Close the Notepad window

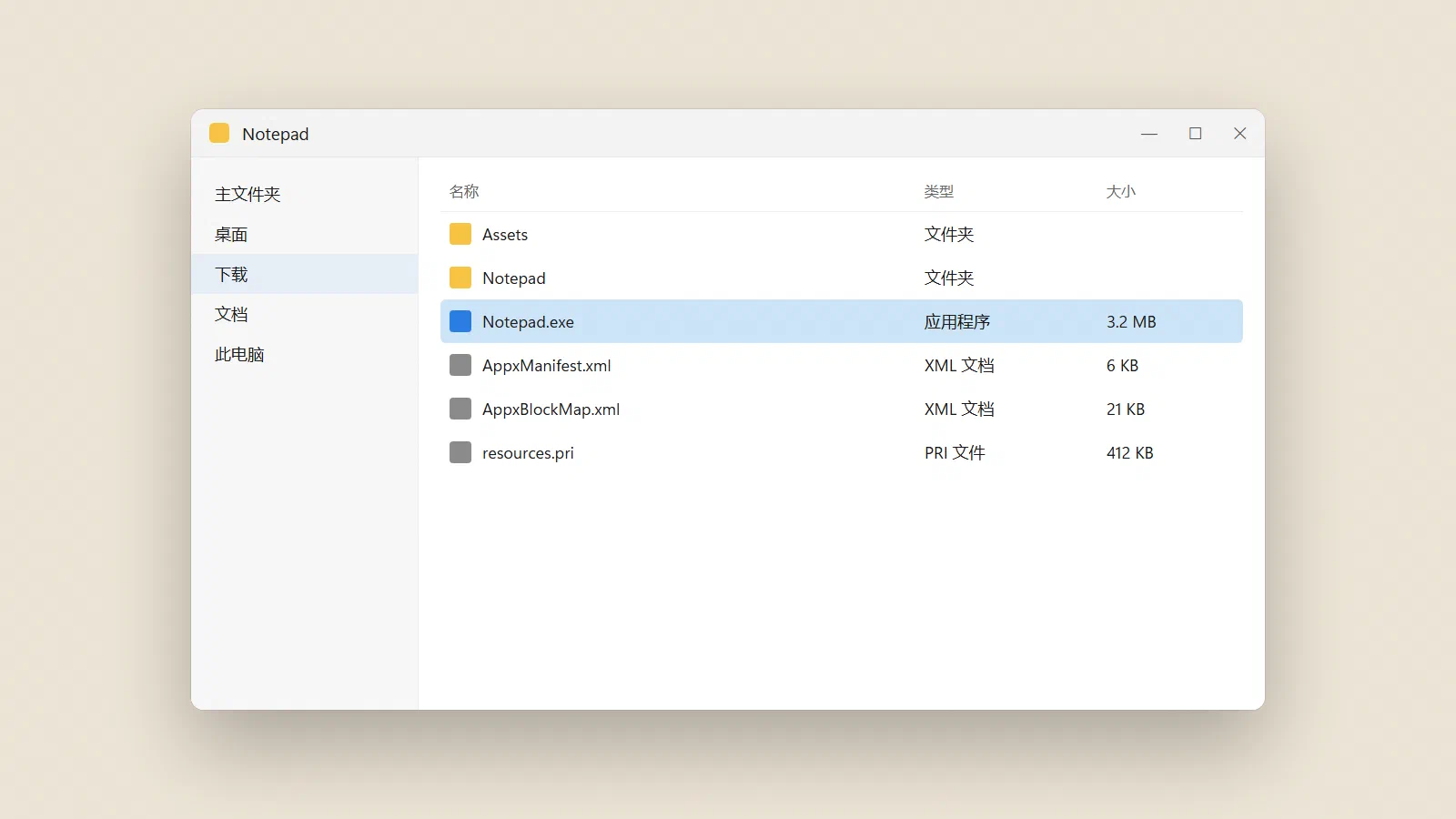click(1239, 133)
